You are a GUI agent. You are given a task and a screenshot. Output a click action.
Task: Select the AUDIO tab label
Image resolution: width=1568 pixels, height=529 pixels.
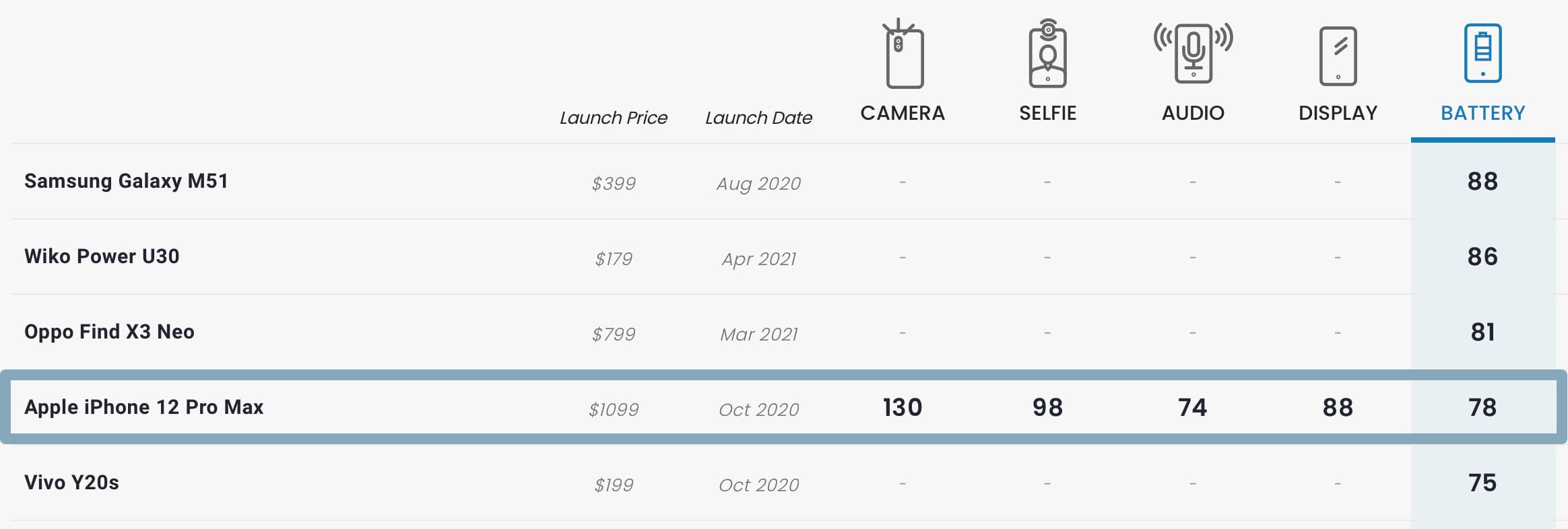click(x=1193, y=113)
